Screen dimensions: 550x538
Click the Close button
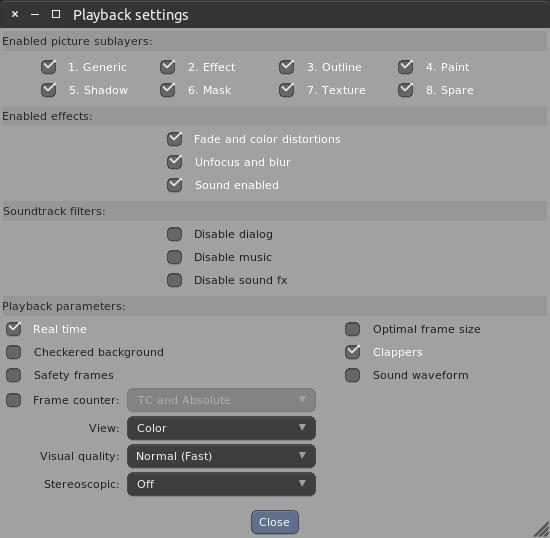point(275,522)
